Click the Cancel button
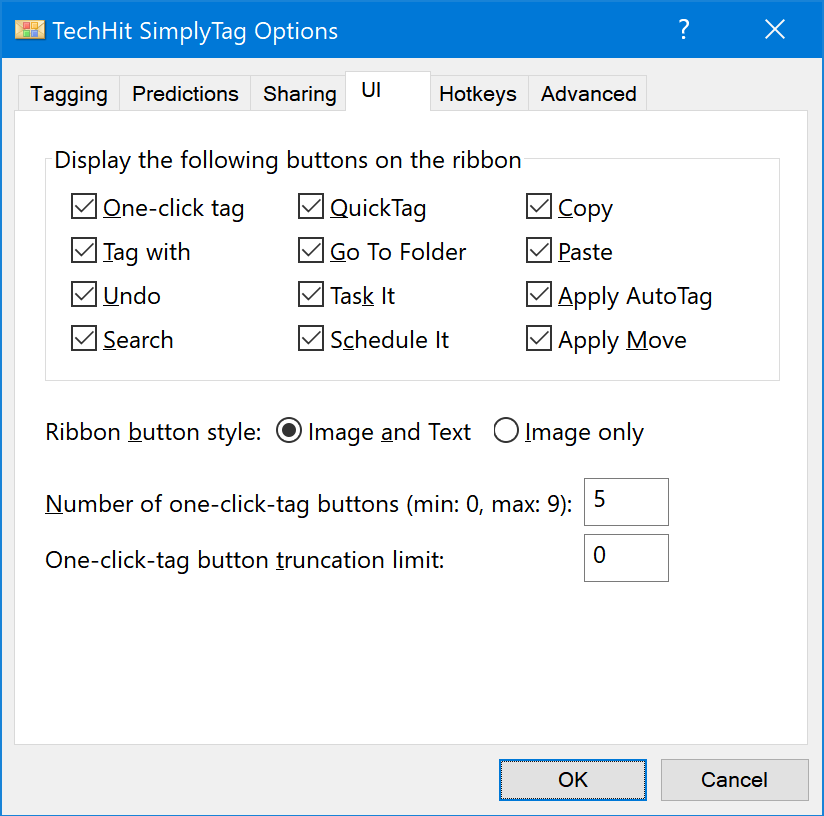This screenshot has height=816, width=824. 734,780
